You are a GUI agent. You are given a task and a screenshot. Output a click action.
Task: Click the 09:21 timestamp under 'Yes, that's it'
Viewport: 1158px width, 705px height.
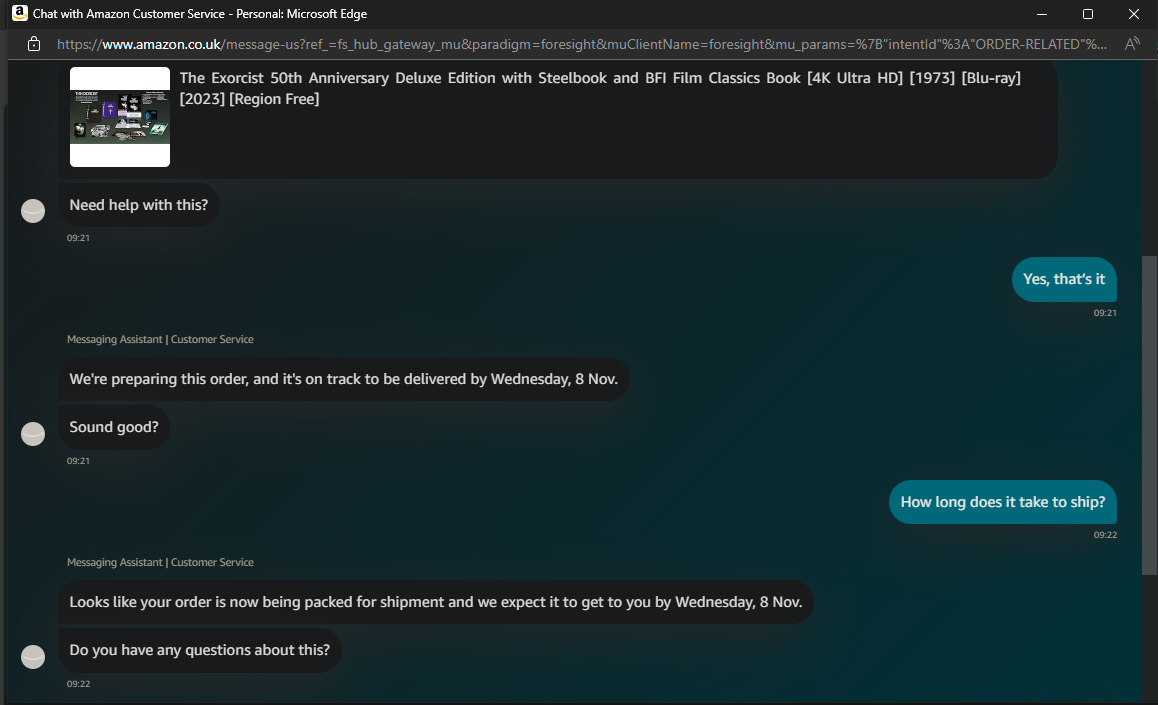click(1105, 313)
